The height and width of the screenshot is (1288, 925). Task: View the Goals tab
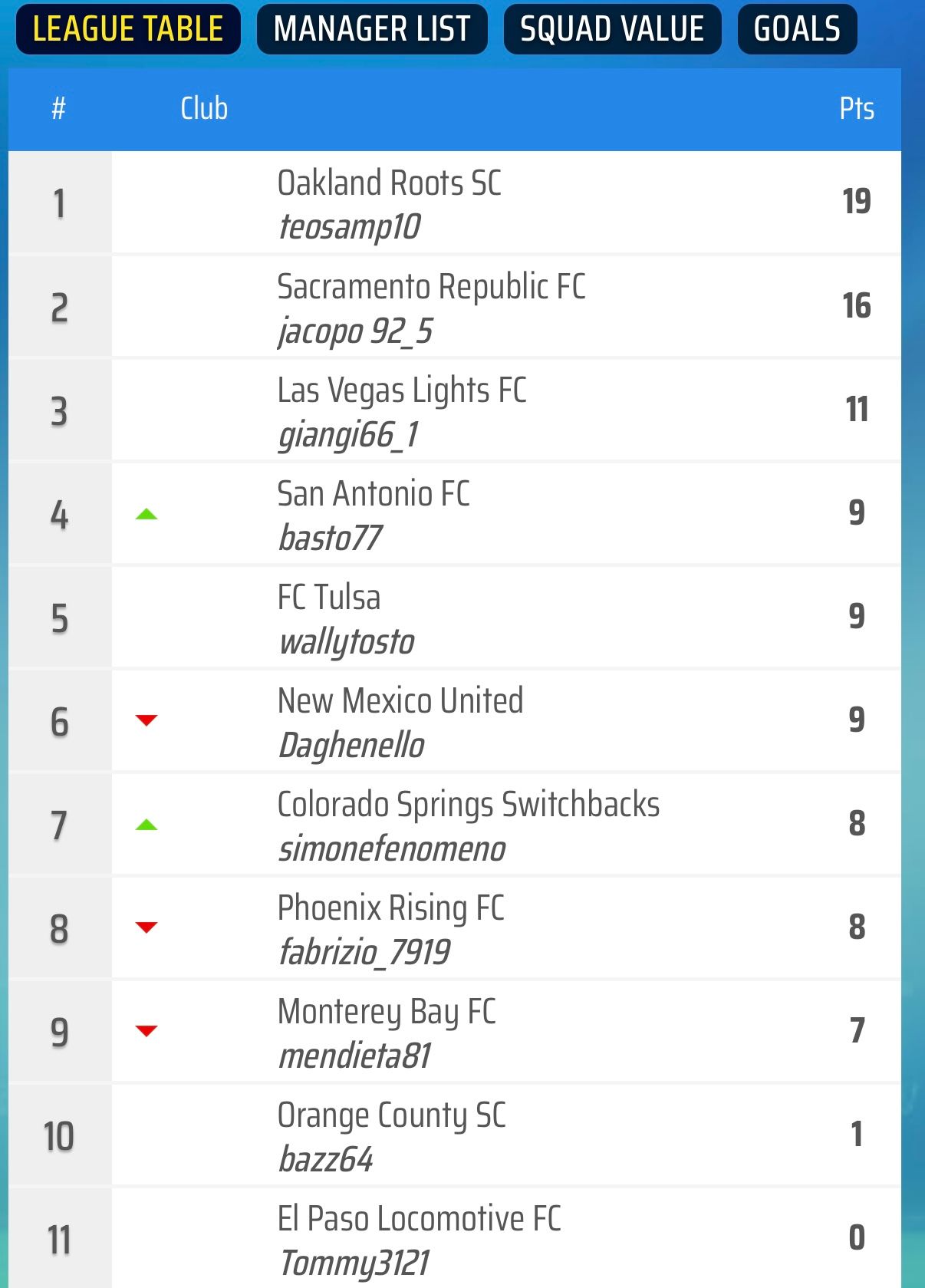tap(797, 29)
